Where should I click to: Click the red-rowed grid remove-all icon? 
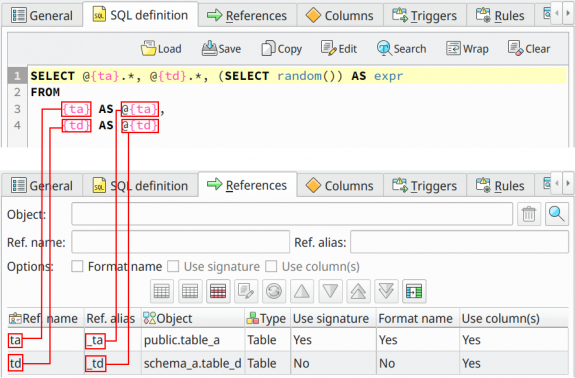point(218,291)
